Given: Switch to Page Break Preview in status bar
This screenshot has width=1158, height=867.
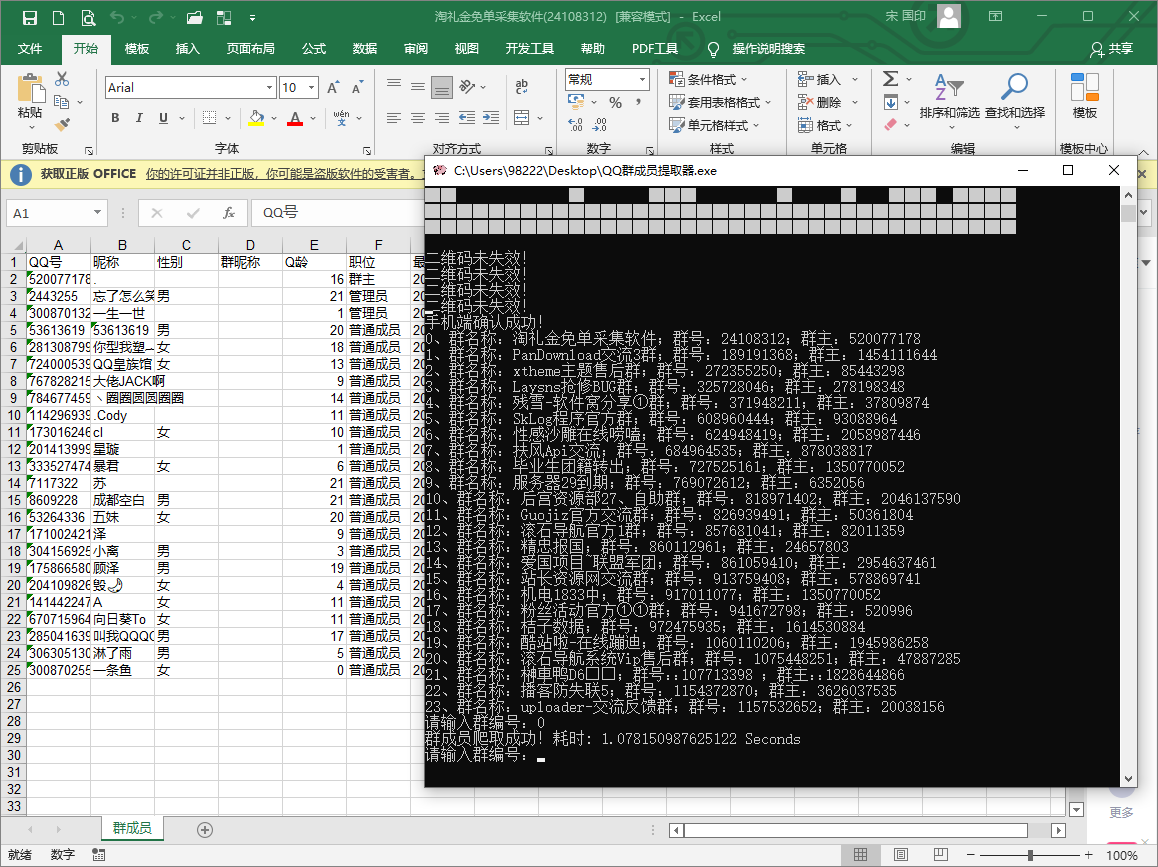Looking at the screenshot, I should [940, 854].
